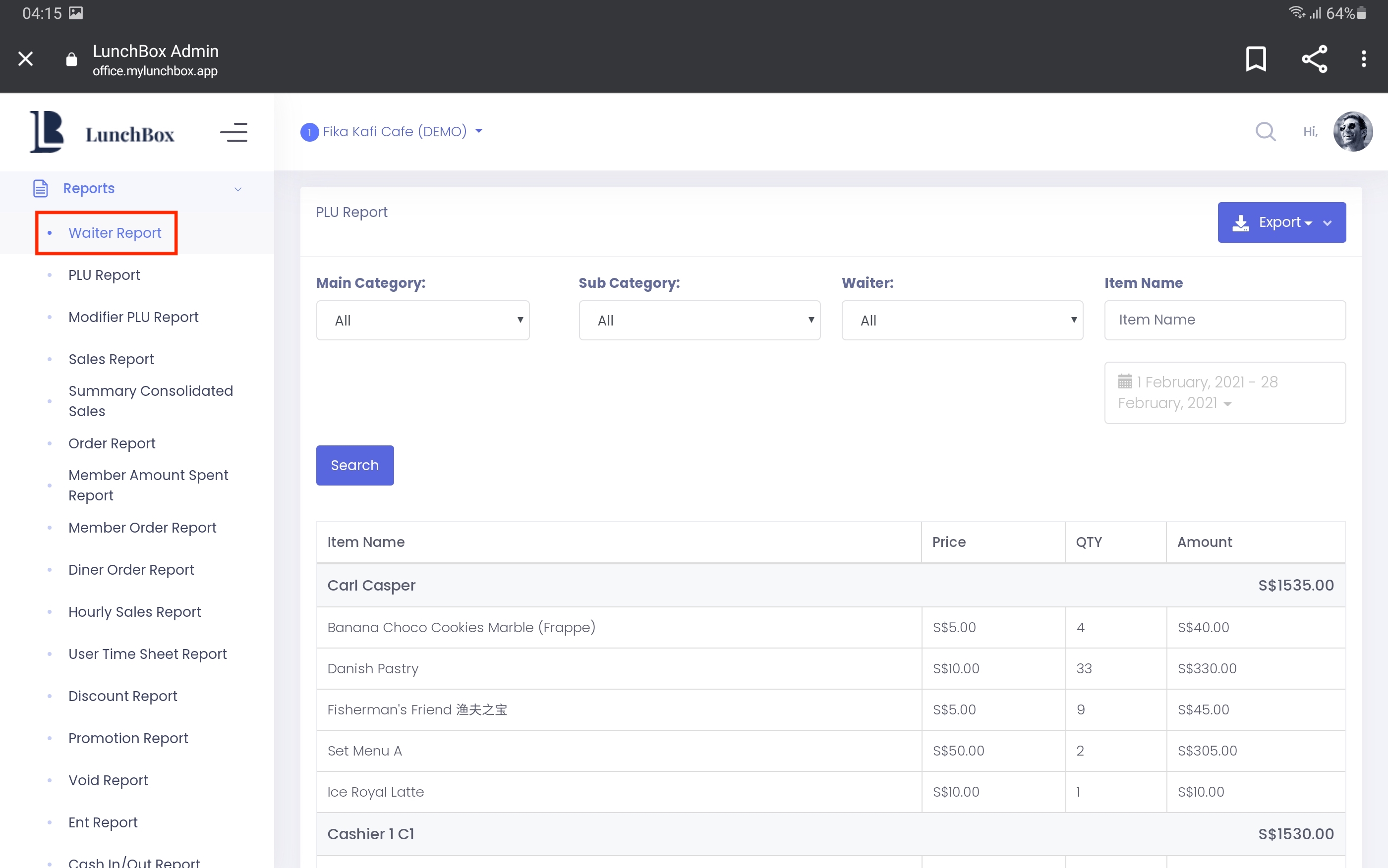Open the three-dot browser menu
This screenshot has width=1388, height=868.
click(x=1363, y=59)
